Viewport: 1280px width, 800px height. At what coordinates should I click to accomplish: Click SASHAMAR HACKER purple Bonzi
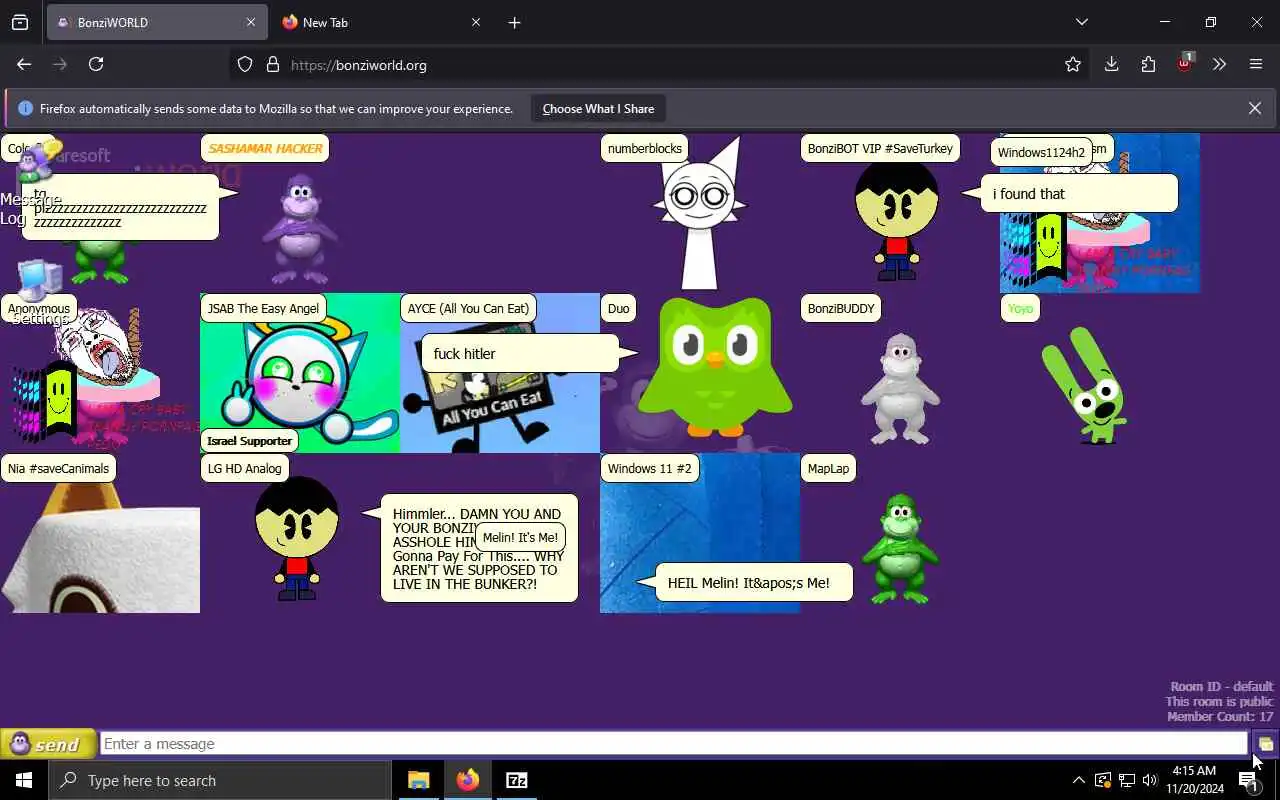coord(299,228)
